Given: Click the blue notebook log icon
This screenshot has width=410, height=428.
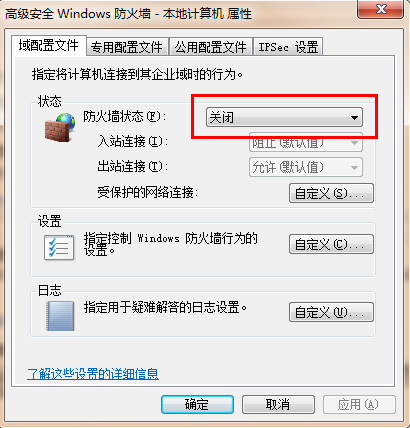Looking at the screenshot, I should 60,316.
